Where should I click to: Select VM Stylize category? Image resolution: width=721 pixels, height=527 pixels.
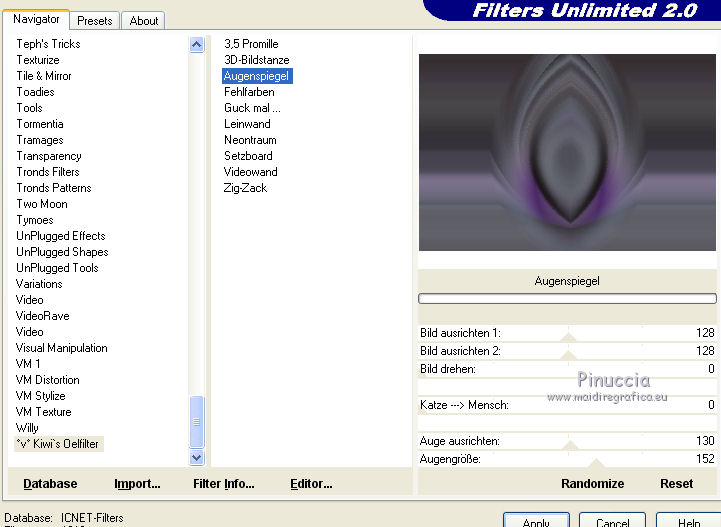40,396
